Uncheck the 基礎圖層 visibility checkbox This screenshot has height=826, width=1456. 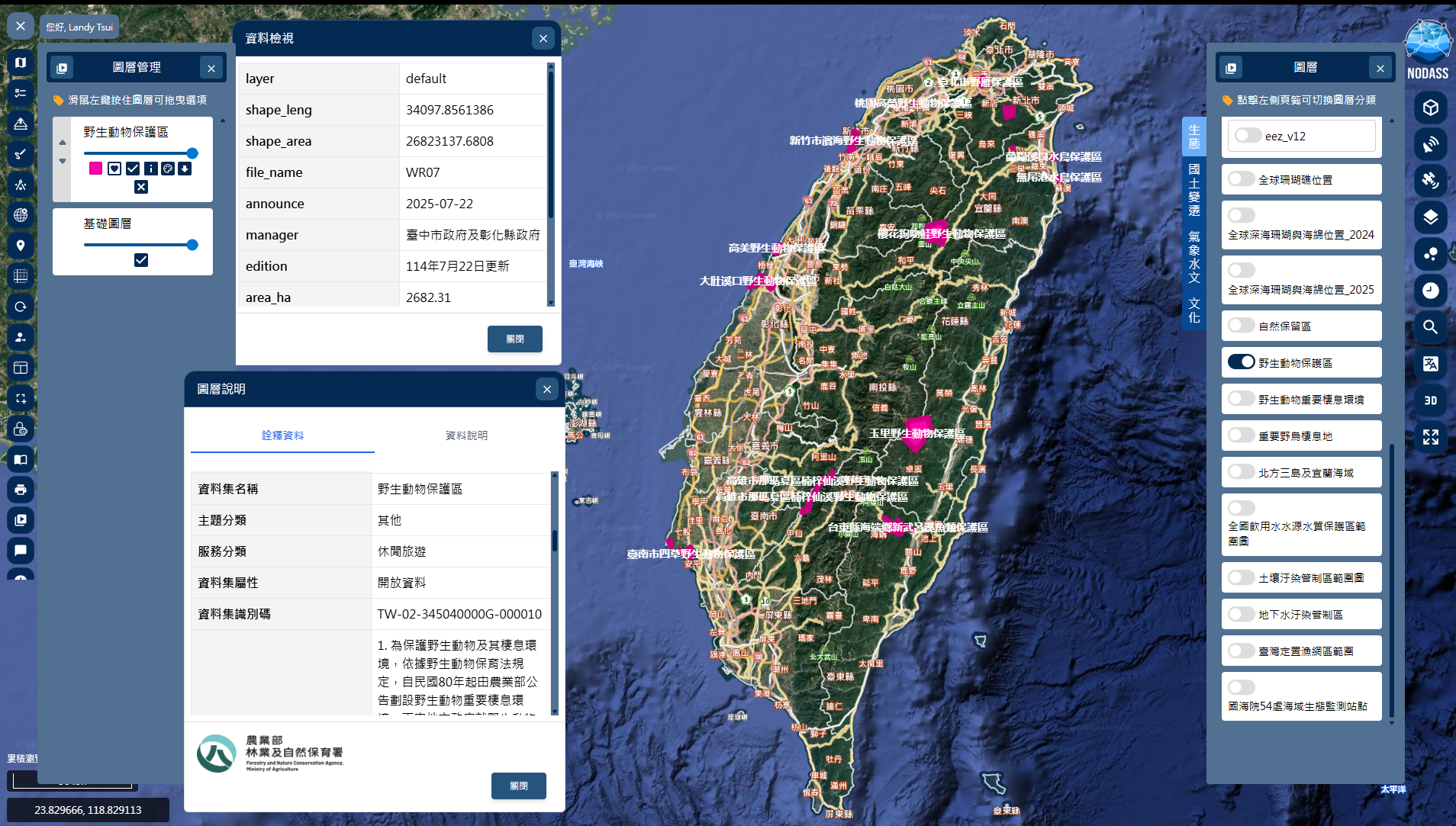point(141,260)
